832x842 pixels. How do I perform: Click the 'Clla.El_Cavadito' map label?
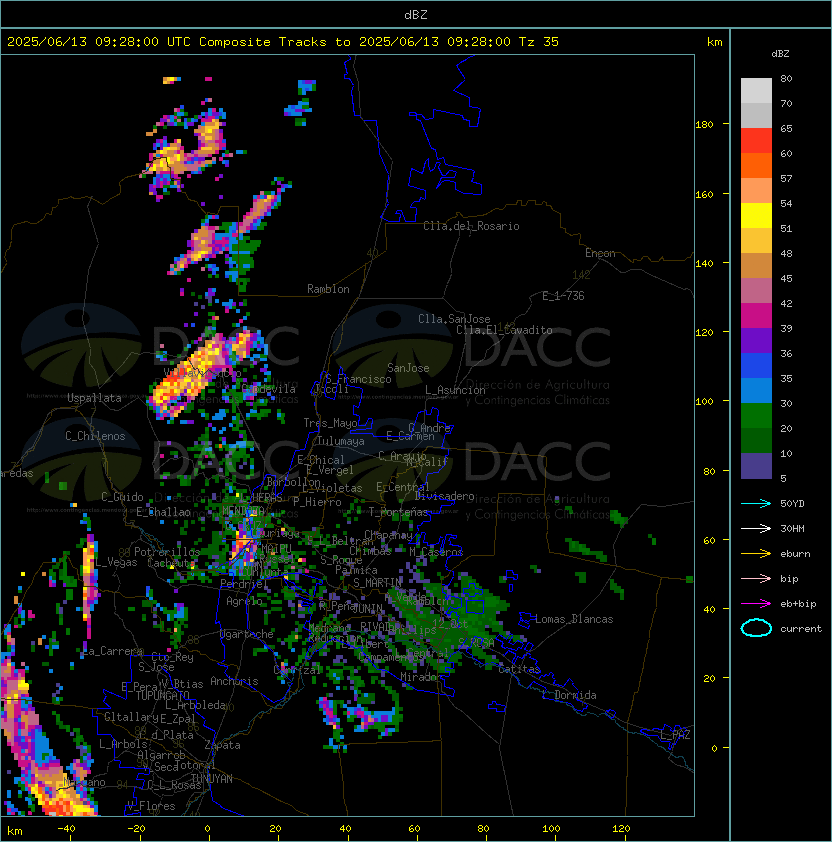(x=504, y=330)
